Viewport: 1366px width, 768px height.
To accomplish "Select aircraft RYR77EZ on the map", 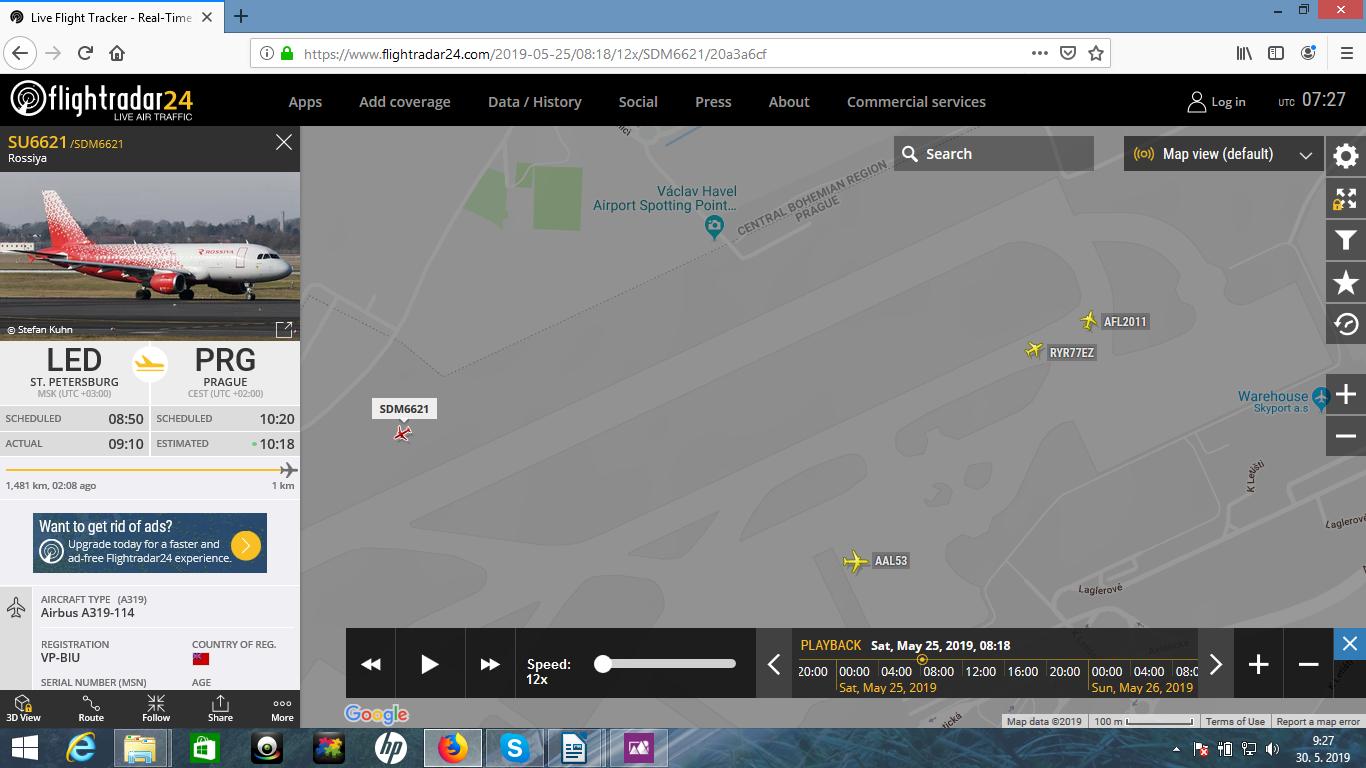I will pyautogui.click(x=1035, y=350).
